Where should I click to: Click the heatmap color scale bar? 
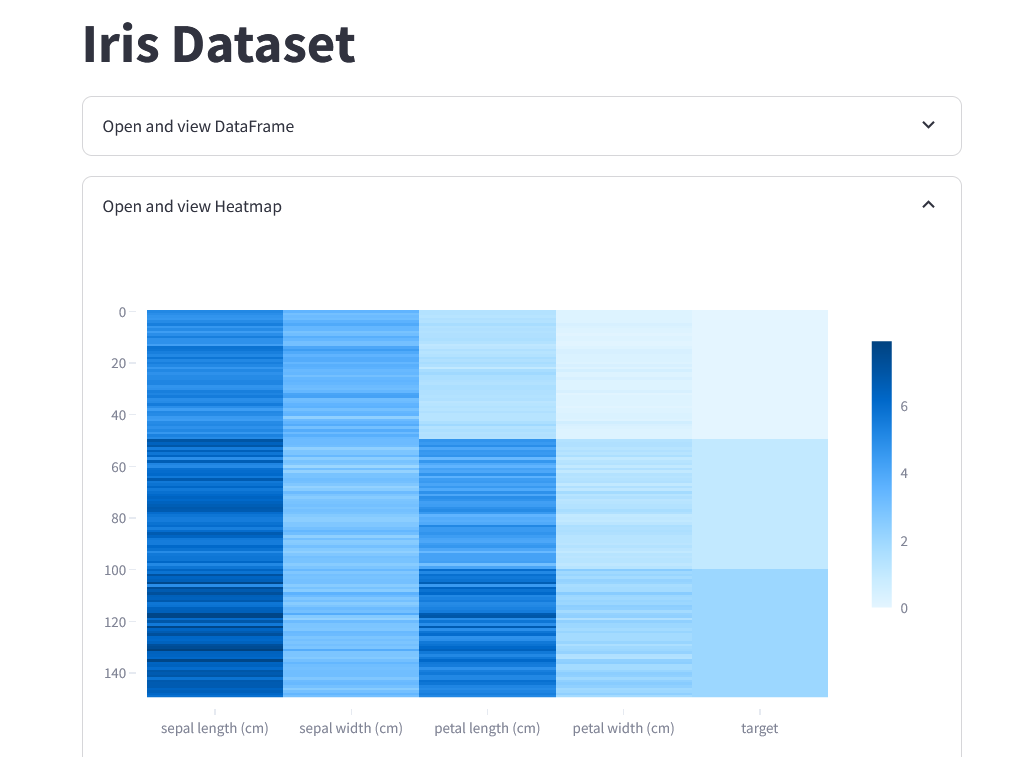[x=881, y=474]
